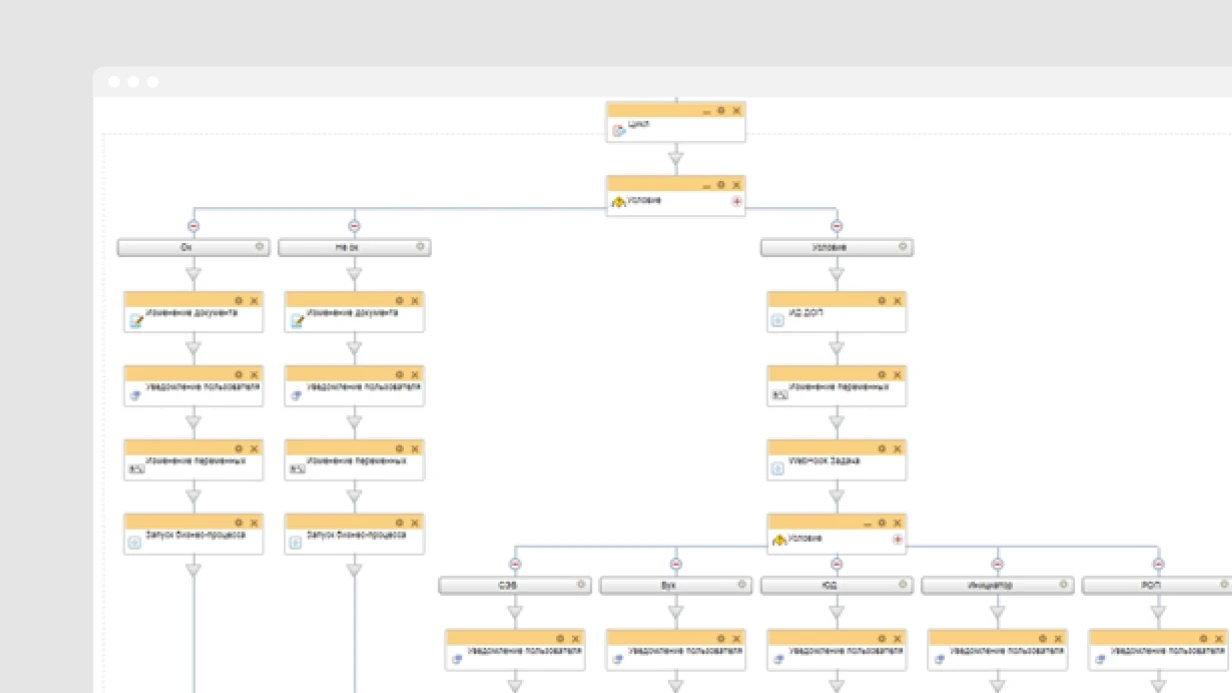
Task: Open settings gear on the Ид РОП block
Action: point(882,301)
